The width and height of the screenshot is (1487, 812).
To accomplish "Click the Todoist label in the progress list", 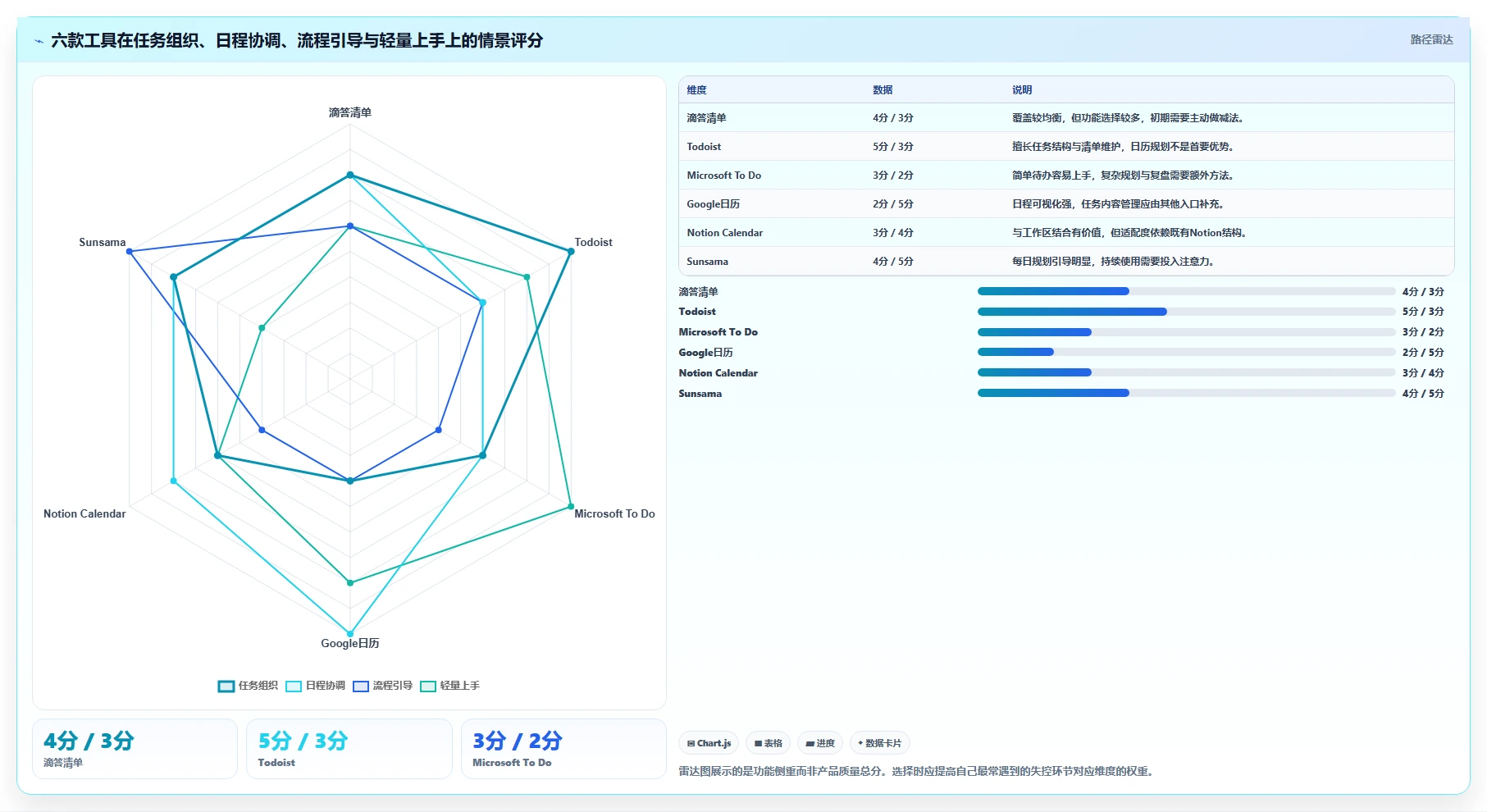I will (x=697, y=312).
